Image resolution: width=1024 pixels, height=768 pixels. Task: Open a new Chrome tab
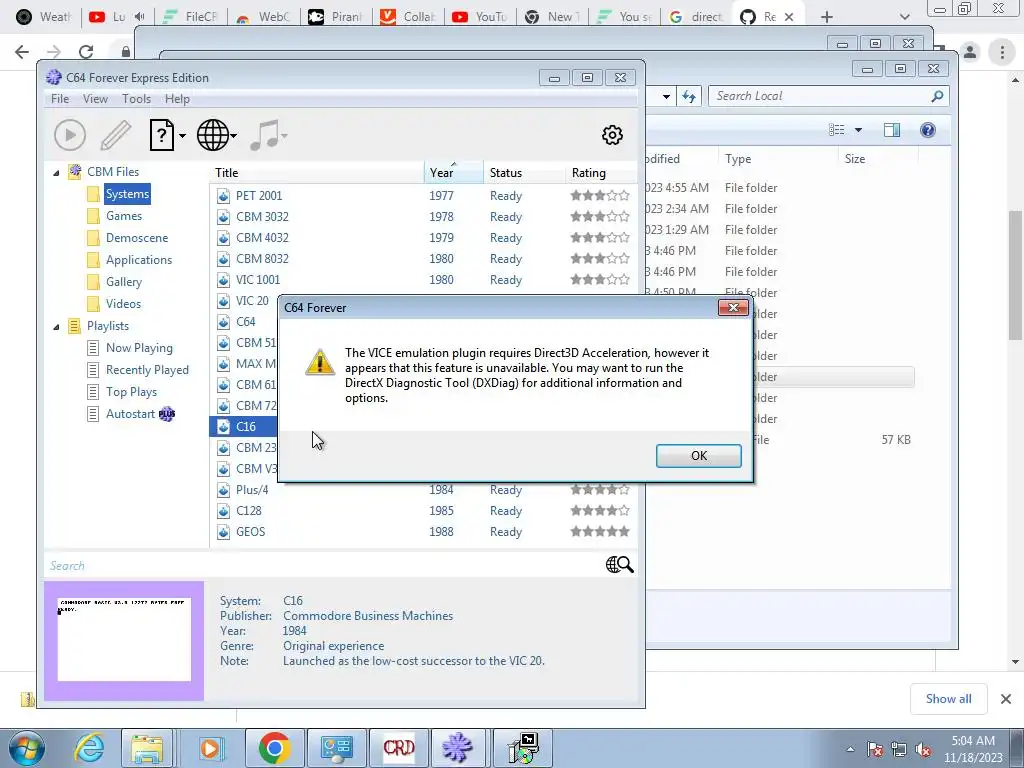(x=827, y=17)
